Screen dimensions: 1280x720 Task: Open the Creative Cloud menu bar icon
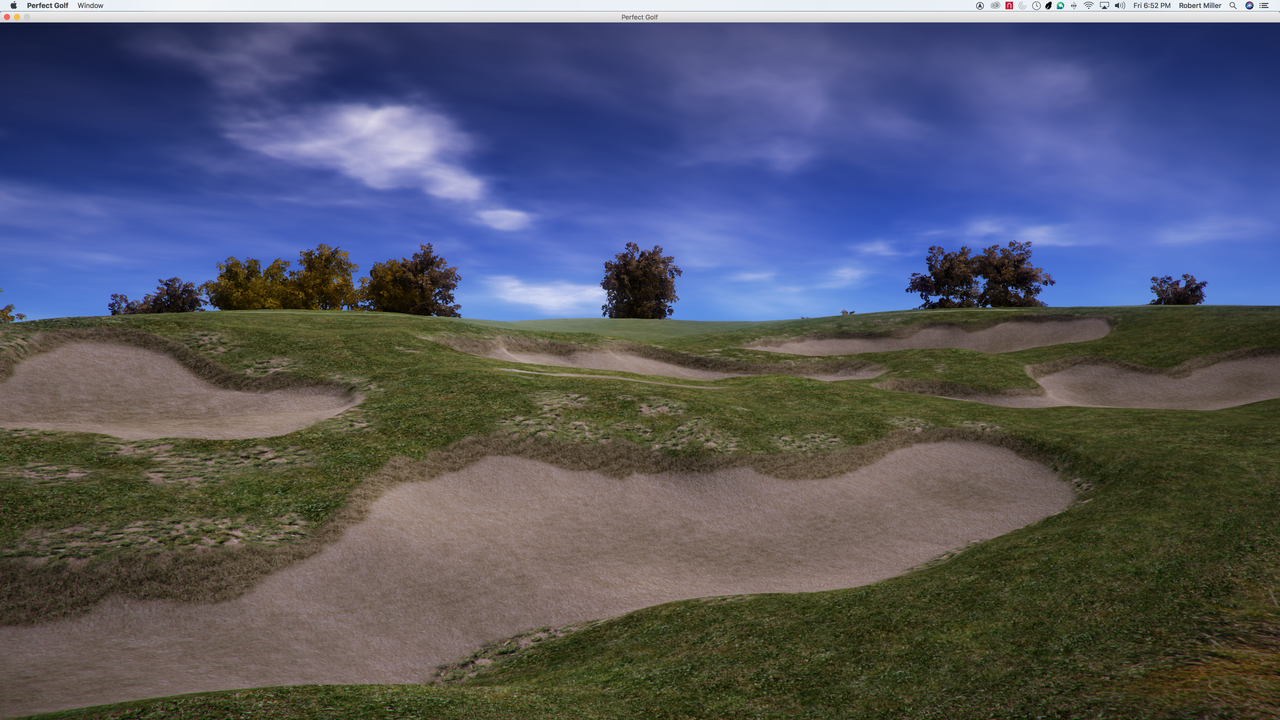point(995,5)
